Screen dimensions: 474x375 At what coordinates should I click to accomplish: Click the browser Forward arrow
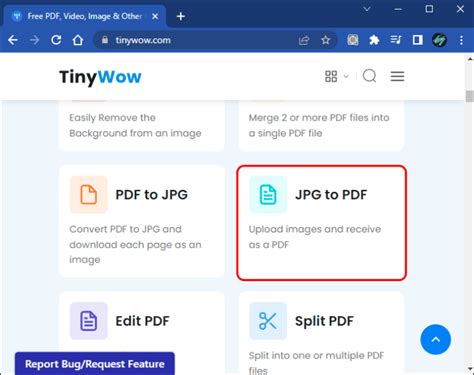(x=34, y=40)
